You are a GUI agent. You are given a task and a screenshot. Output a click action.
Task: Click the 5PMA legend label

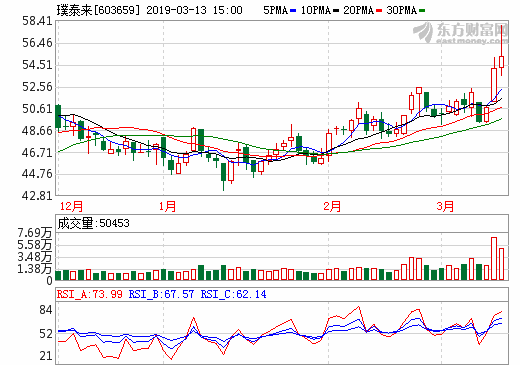point(275,10)
